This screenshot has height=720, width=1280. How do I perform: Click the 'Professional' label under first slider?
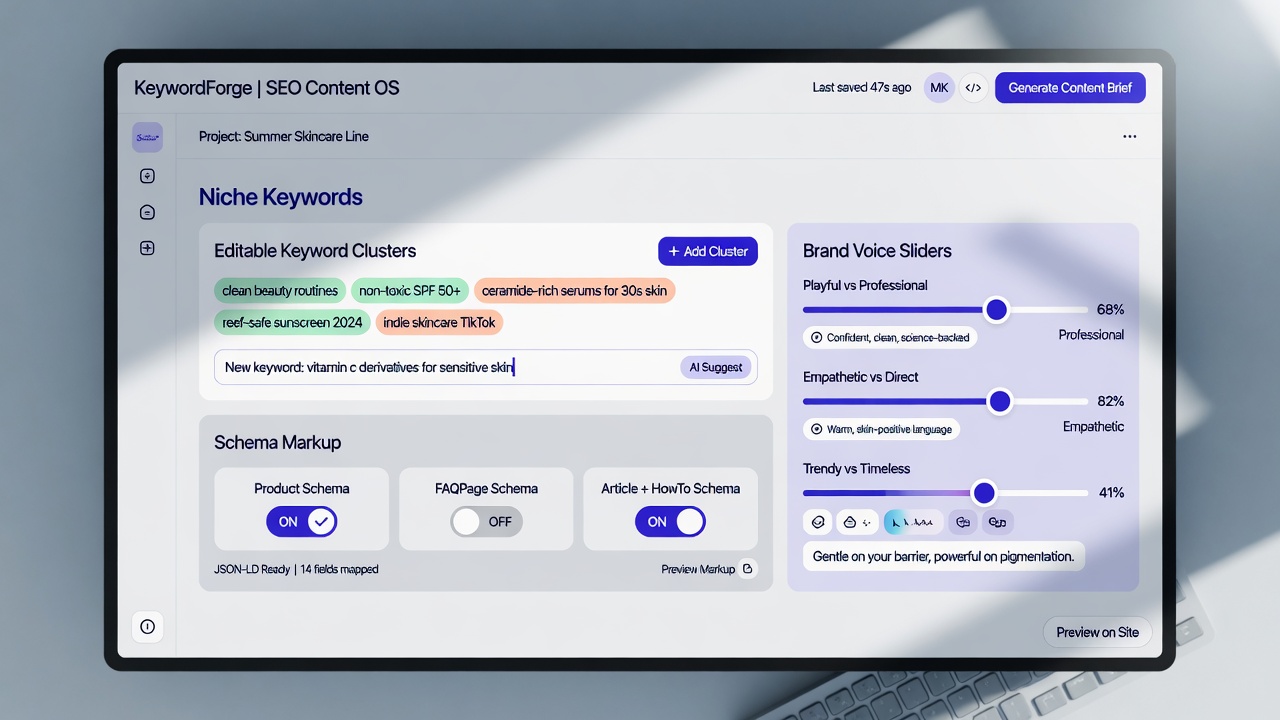[x=1091, y=335]
